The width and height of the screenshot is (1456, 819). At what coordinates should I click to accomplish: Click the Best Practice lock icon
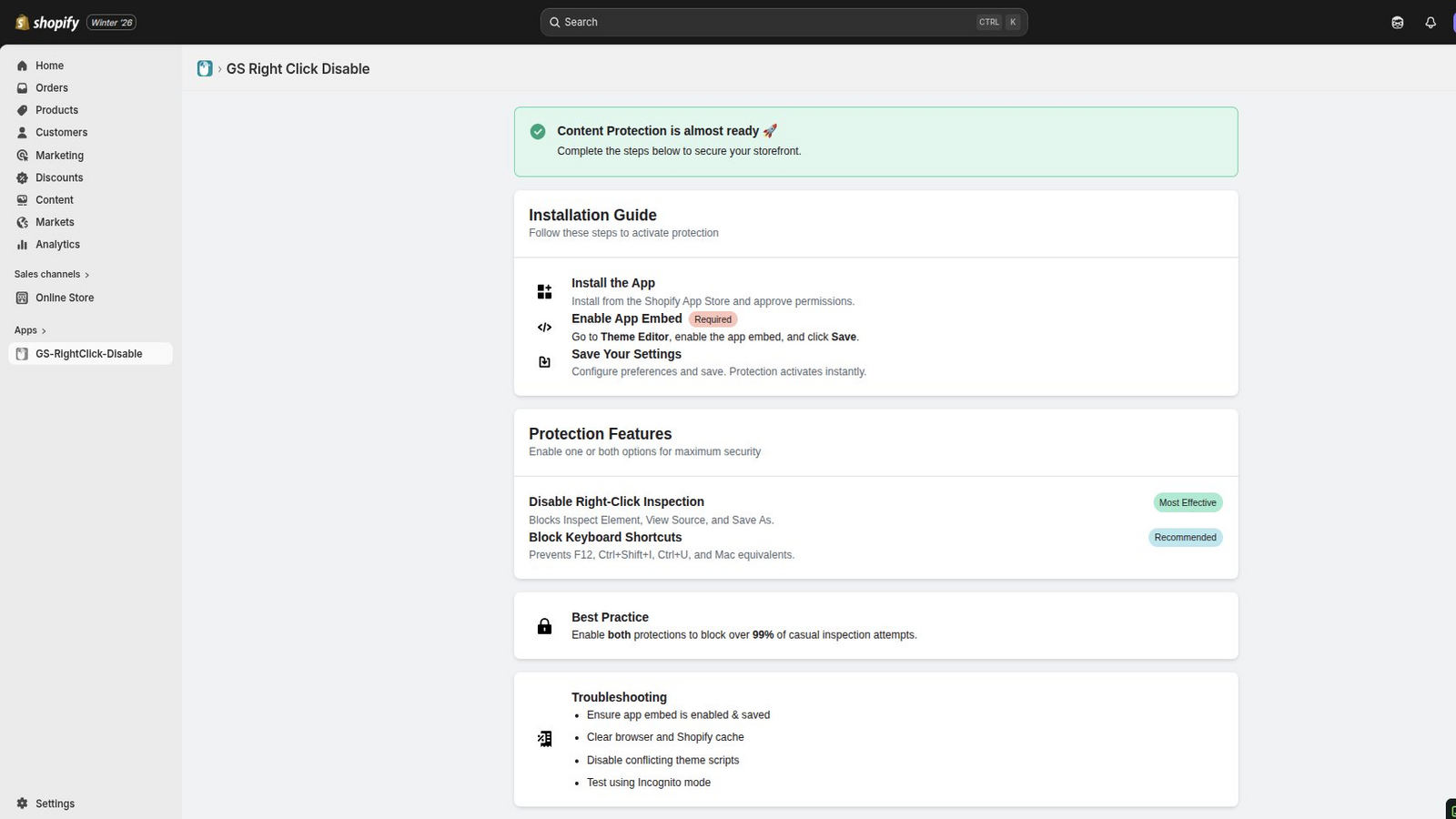pyautogui.click(x=544, y=626)
